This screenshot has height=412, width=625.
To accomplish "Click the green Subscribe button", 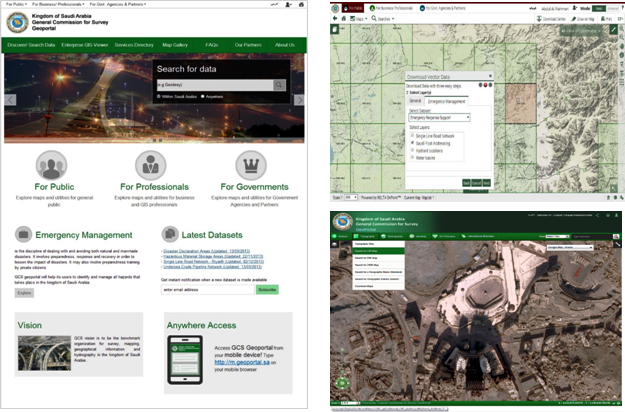I will pos(267,290).
